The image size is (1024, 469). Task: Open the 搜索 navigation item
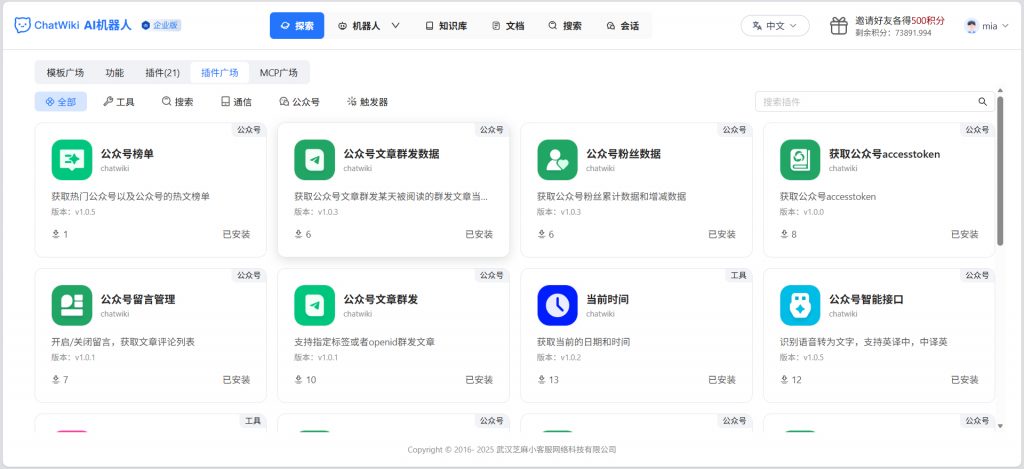(565, 25)
